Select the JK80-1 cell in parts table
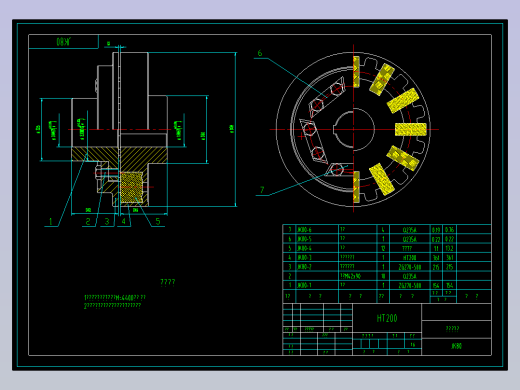The width and height of the screenshot is (520, 390). pyautogui.click(x=304, y=285)
